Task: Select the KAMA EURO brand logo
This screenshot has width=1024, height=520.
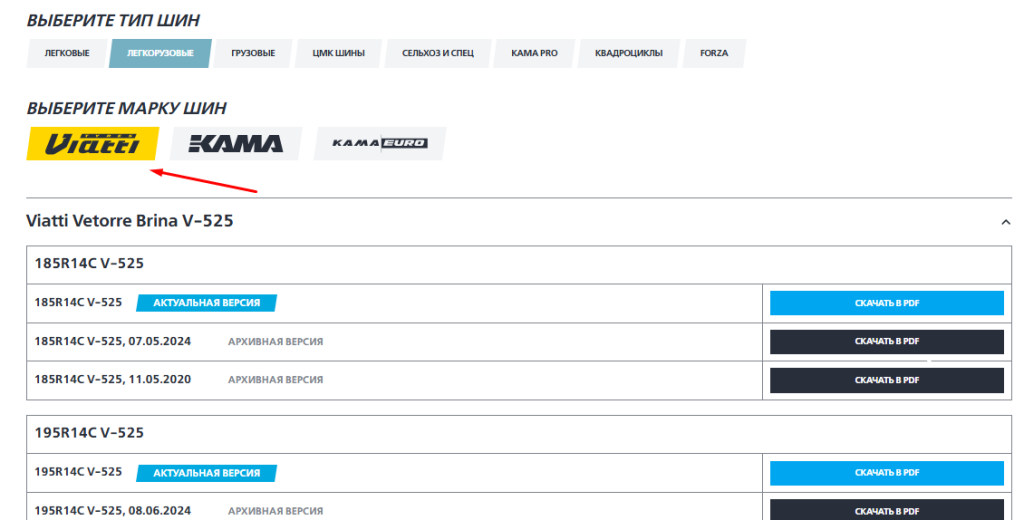Action: coord(380,143)
